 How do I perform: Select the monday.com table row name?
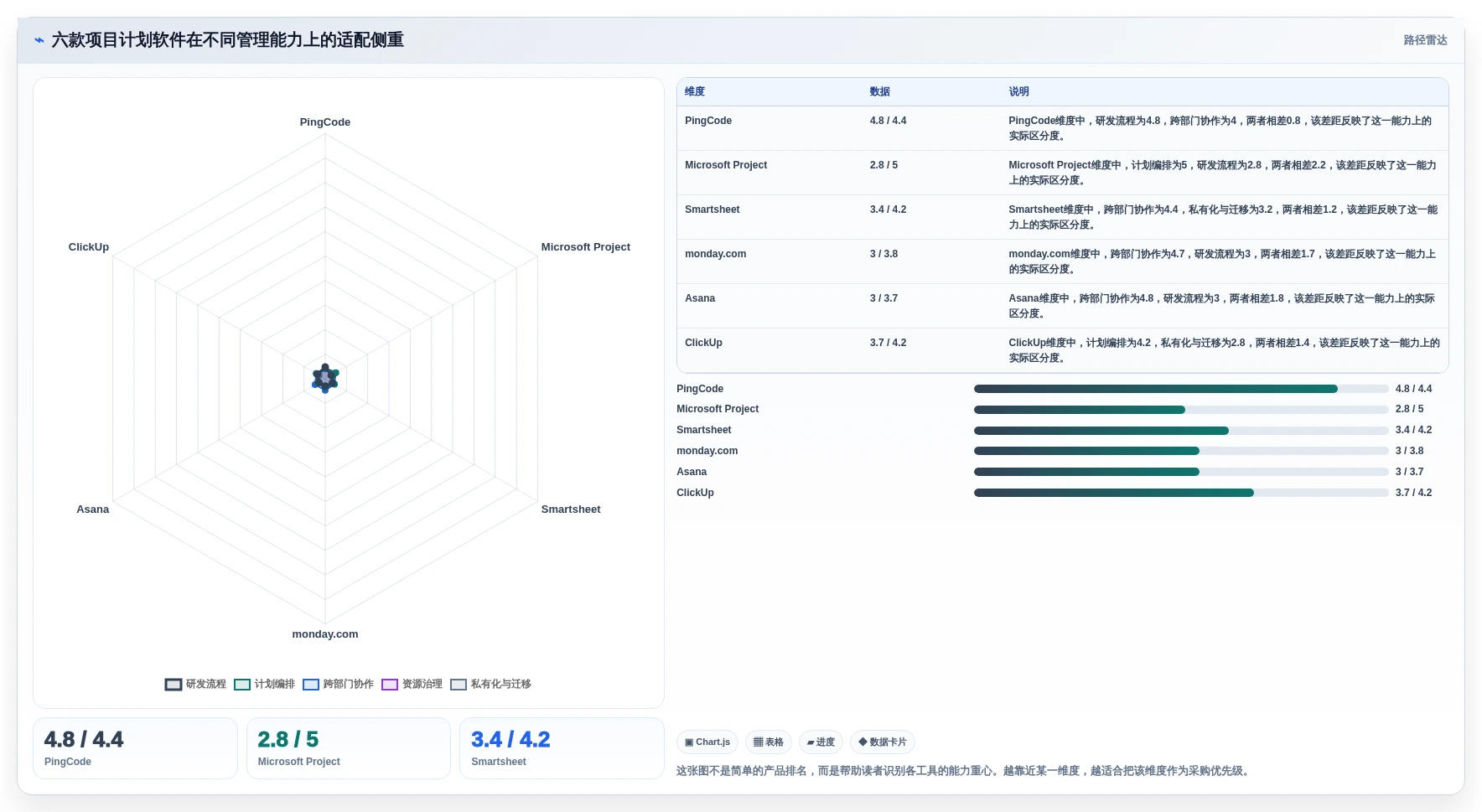click(x=715, y=254)
